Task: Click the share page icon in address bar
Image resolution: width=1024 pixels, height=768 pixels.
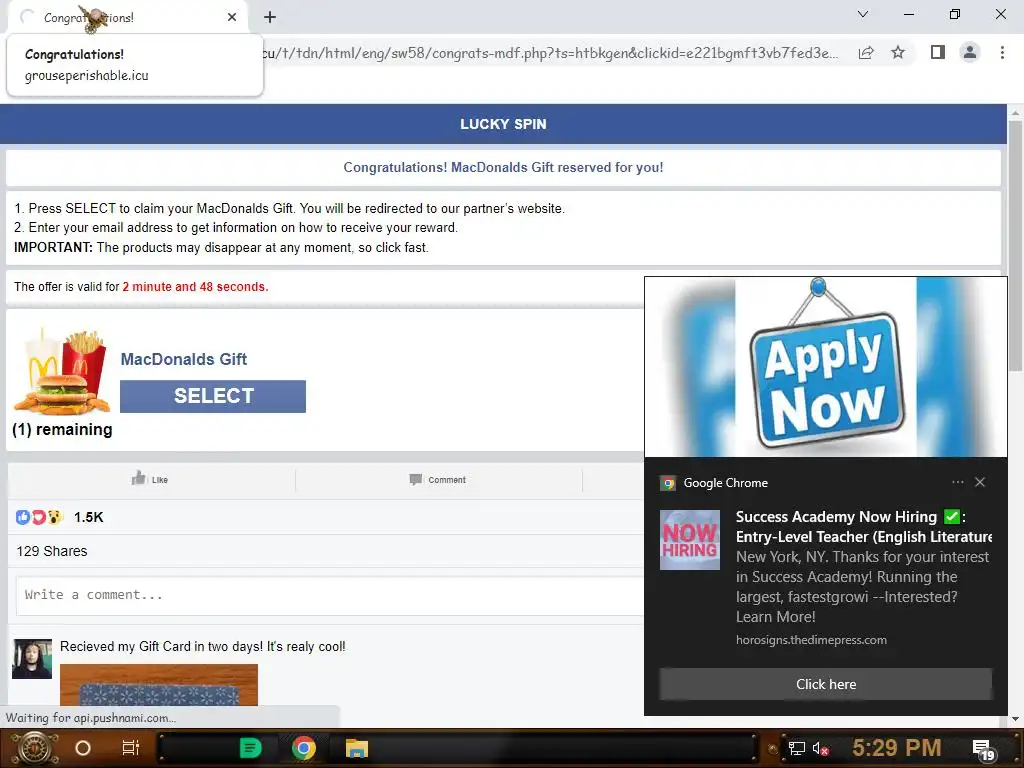Action: (x=866, y=53)
